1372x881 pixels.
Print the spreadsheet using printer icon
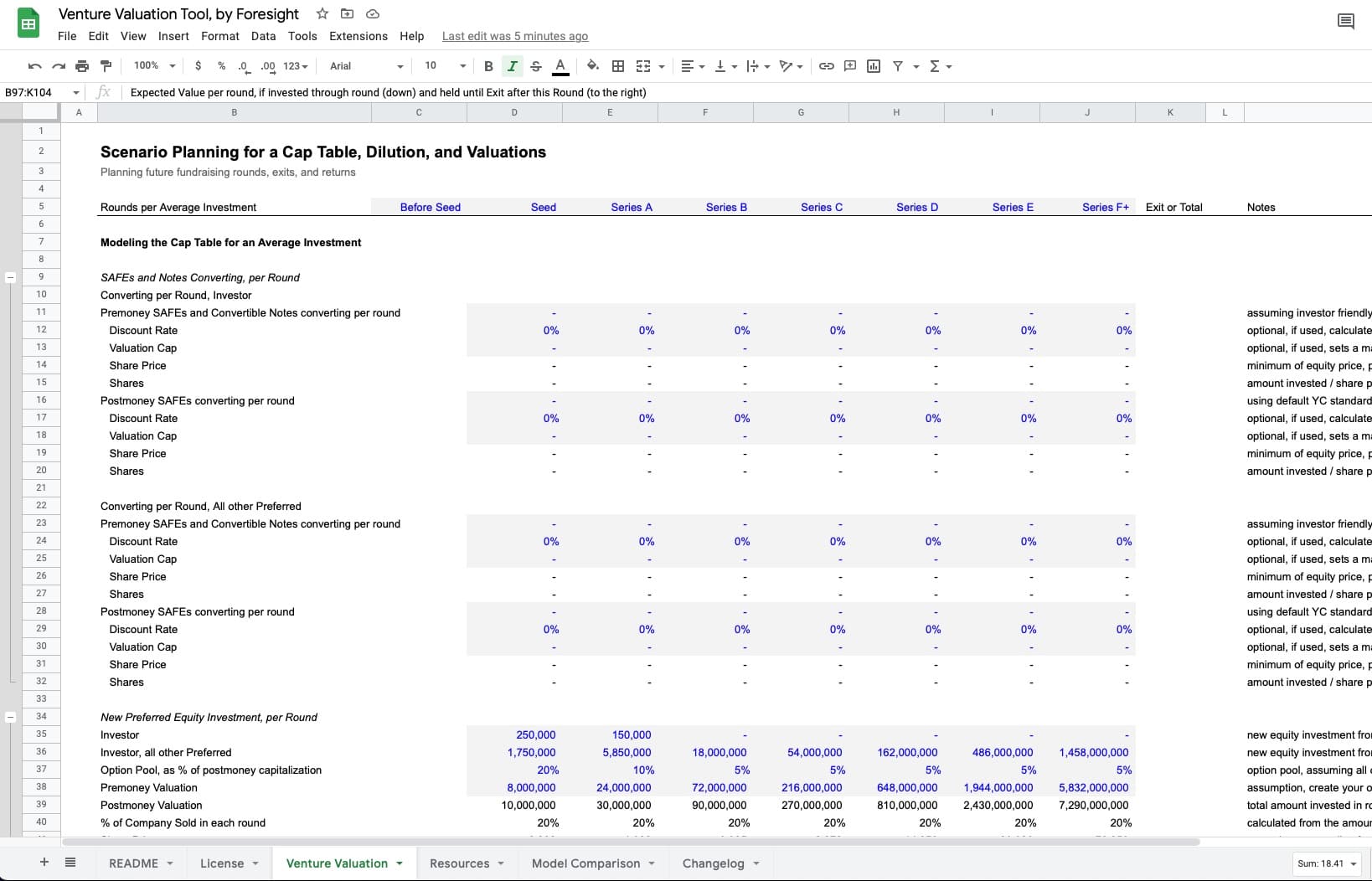[82, 66]
